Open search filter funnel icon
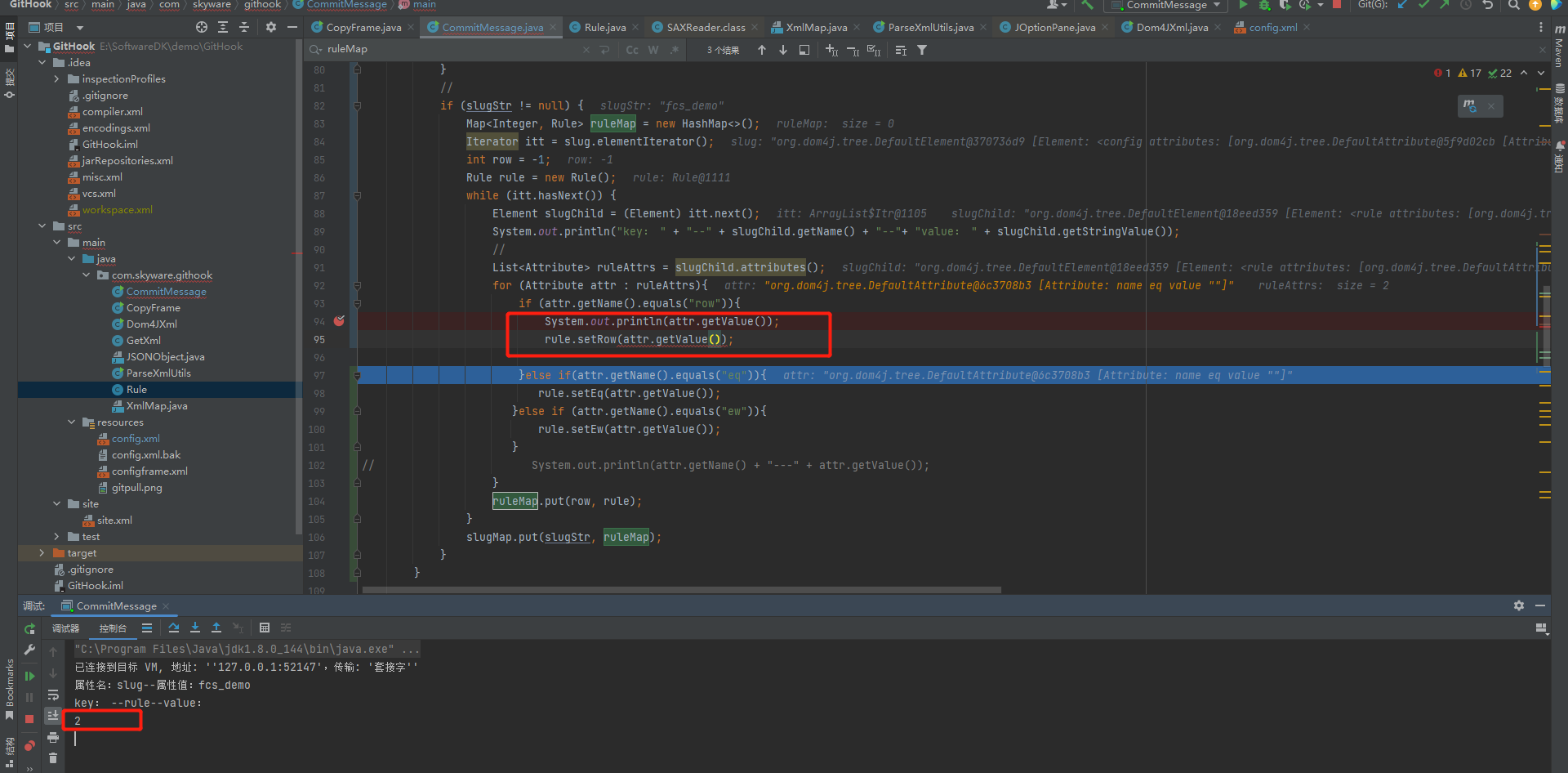The image size is (1568, 773). tap(922, 50)
